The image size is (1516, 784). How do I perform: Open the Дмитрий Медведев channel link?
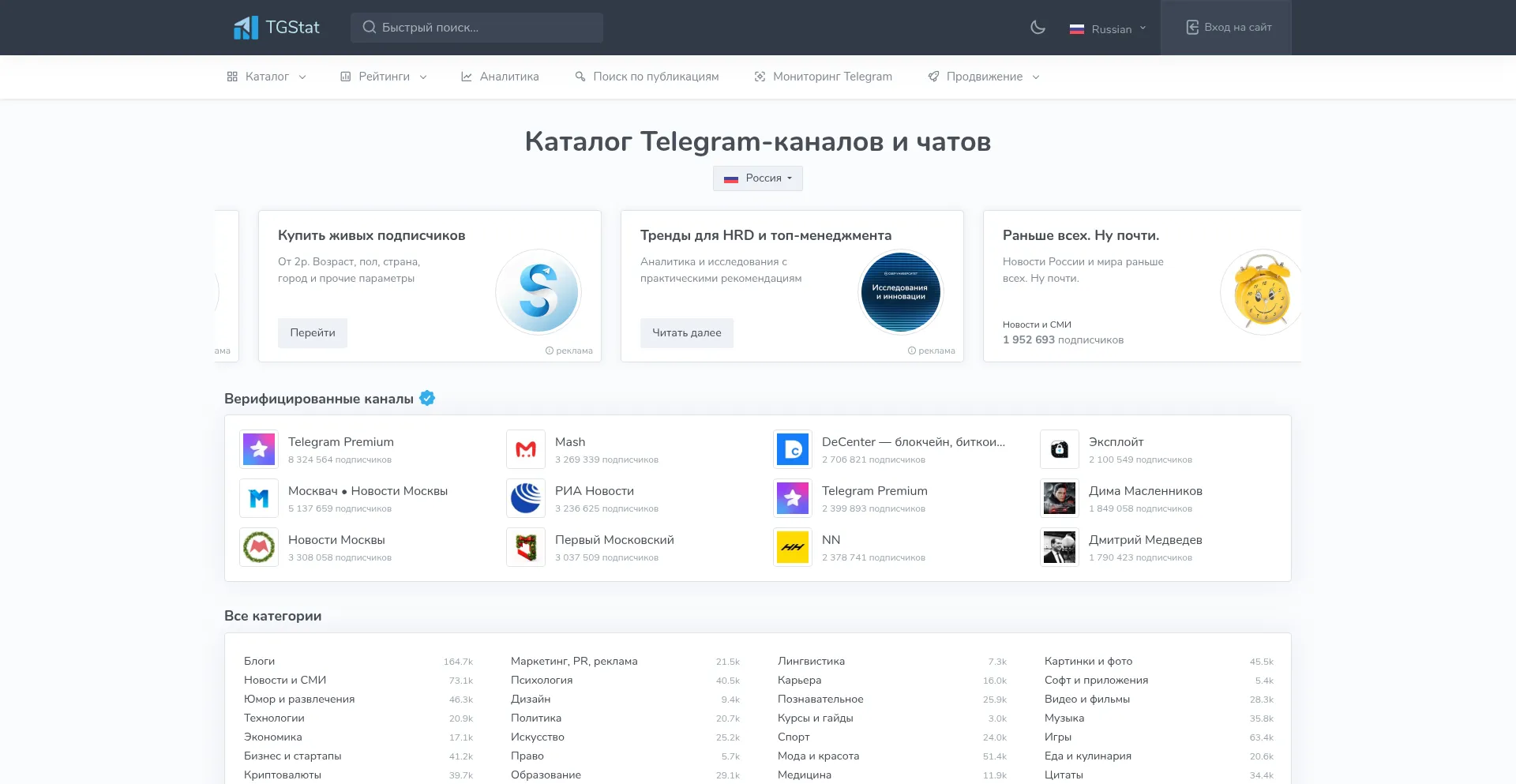click(1146, 540)
